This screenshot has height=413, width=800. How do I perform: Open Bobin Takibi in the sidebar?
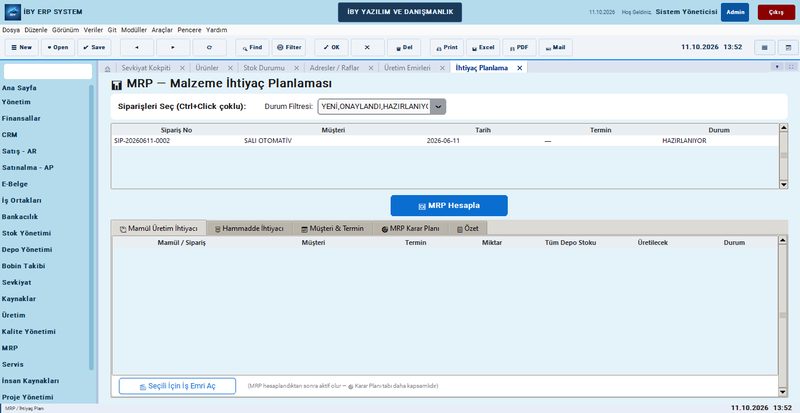23,266
